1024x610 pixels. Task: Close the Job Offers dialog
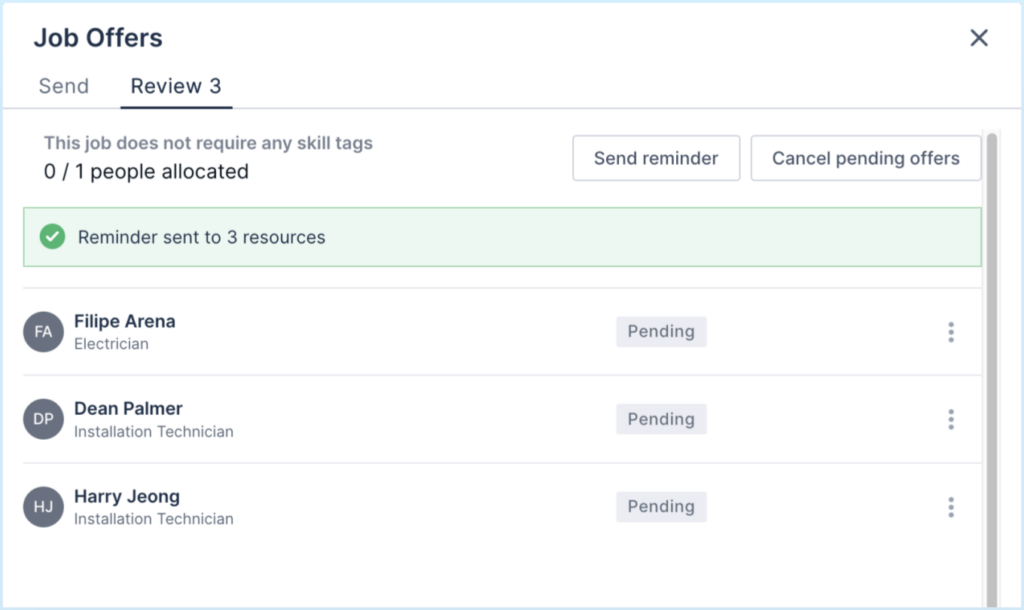pos(978,38)
